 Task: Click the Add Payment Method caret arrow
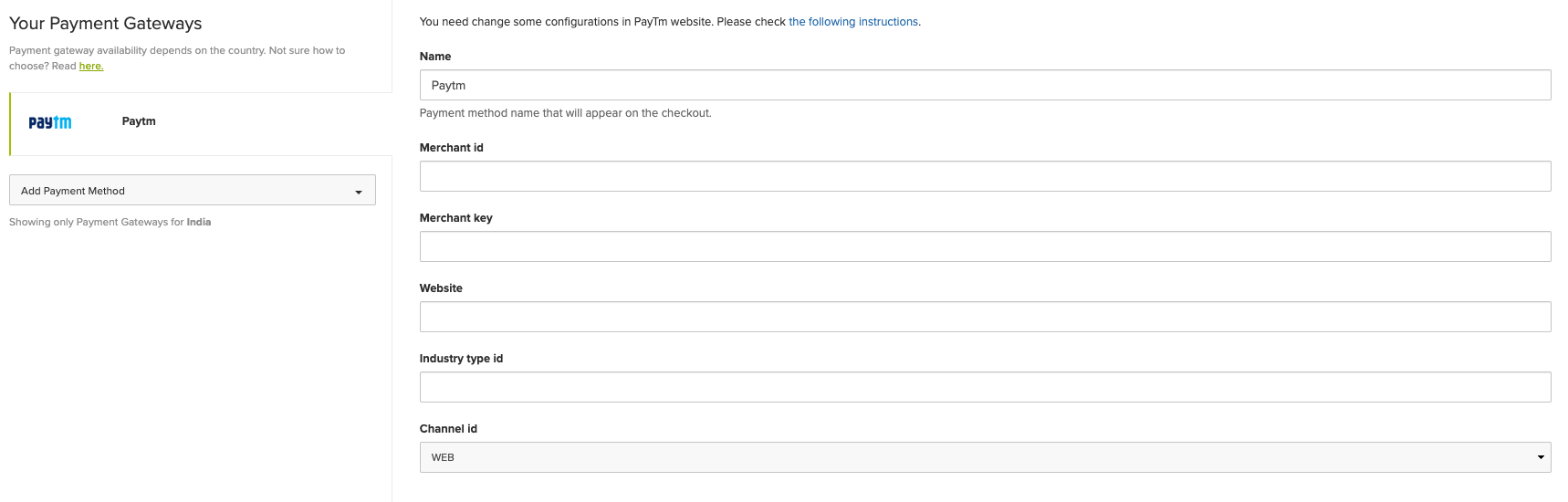[x=359, y=192]
